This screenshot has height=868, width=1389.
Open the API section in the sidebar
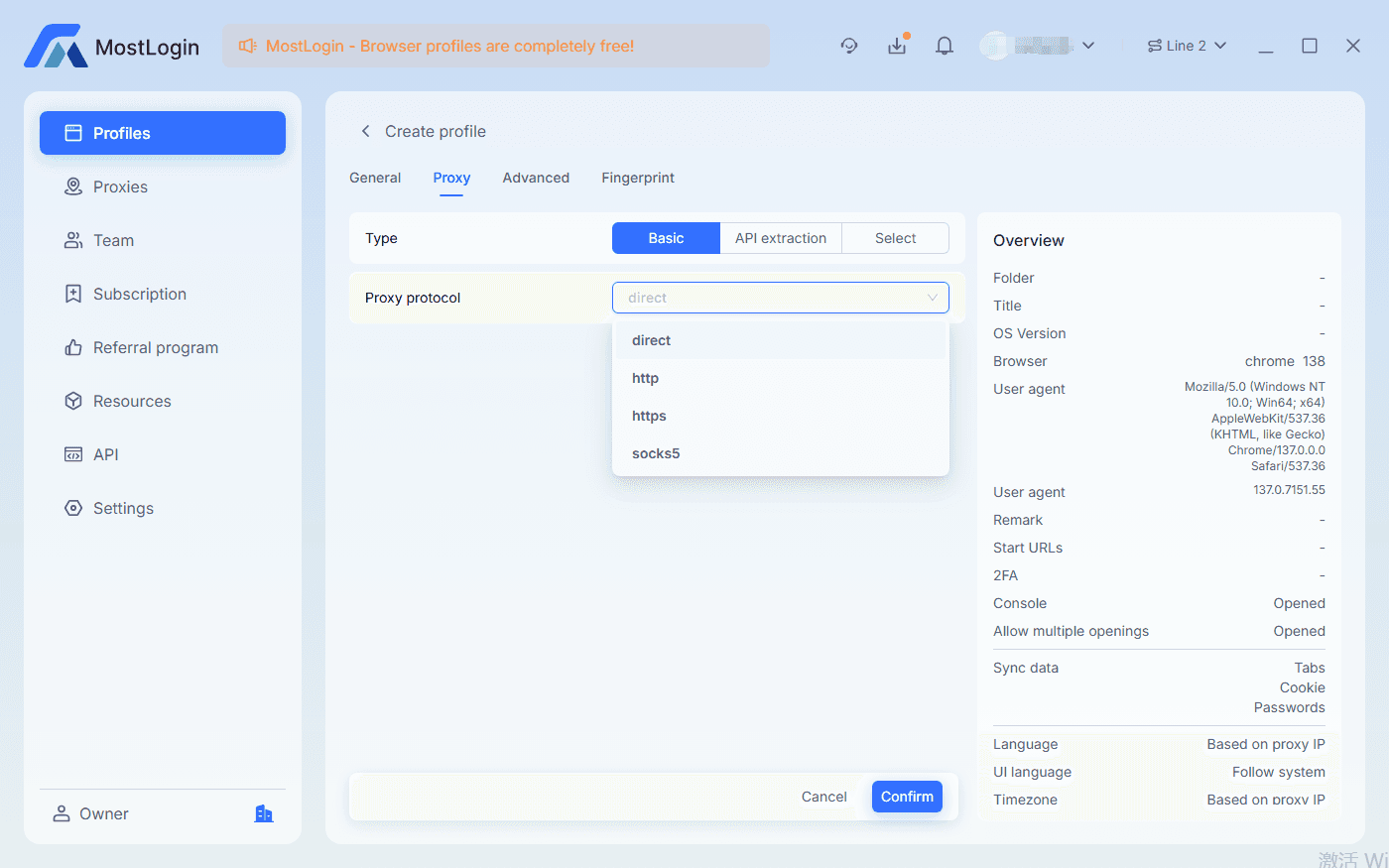(x=106, y=454)
